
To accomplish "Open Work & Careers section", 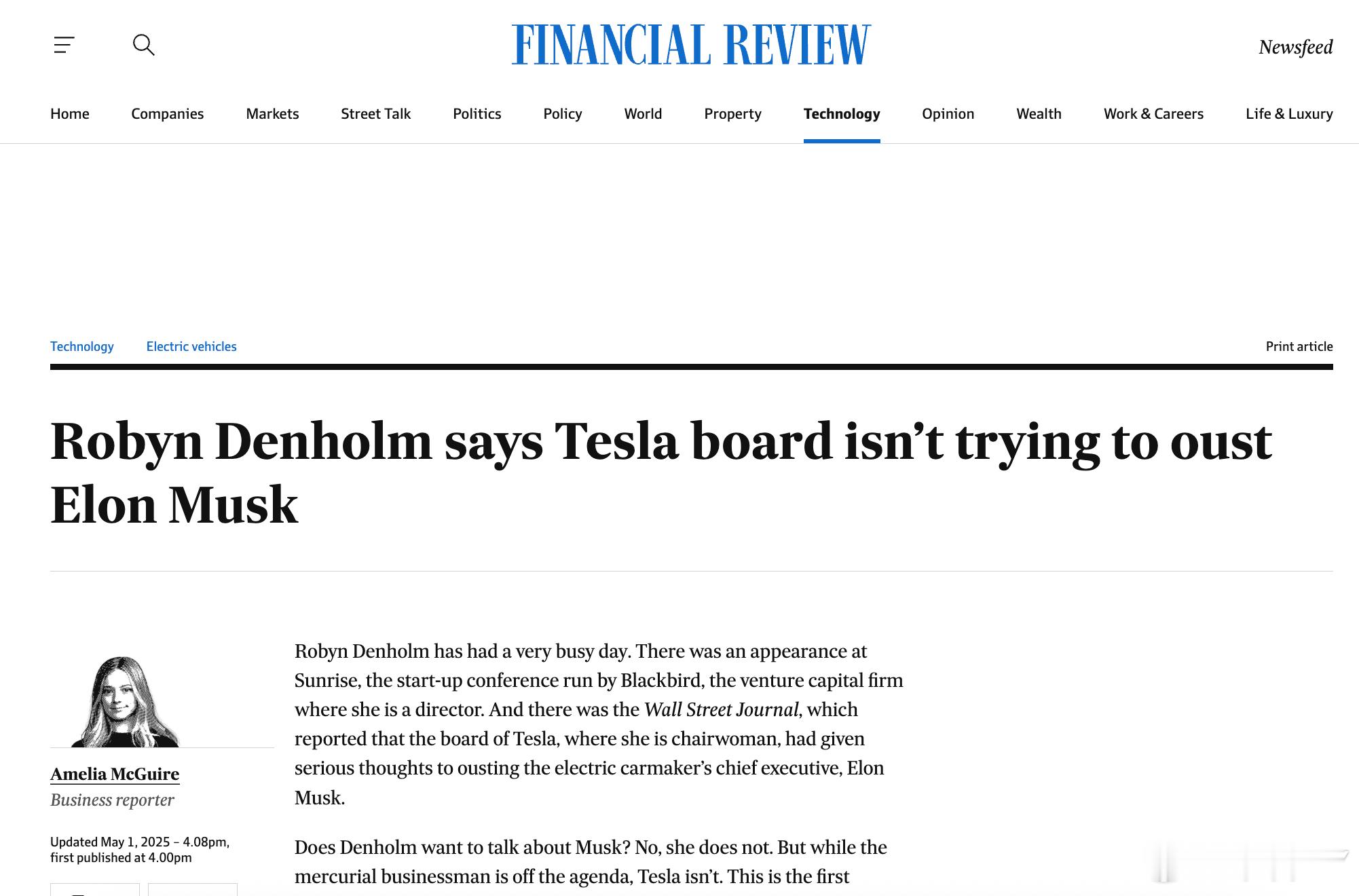I will click(1153, 114).
